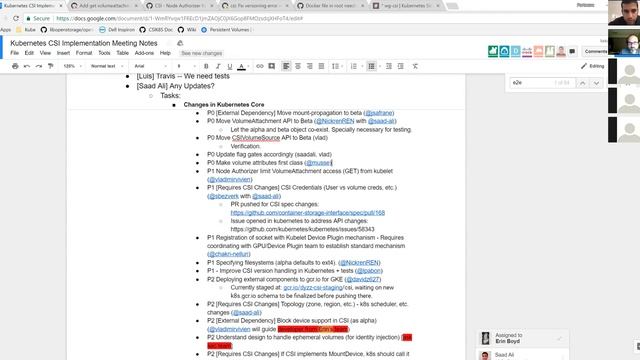Redo the last action
Image resolution: width=640 pixels, height=360 pixels.
[x=39, y=66]
